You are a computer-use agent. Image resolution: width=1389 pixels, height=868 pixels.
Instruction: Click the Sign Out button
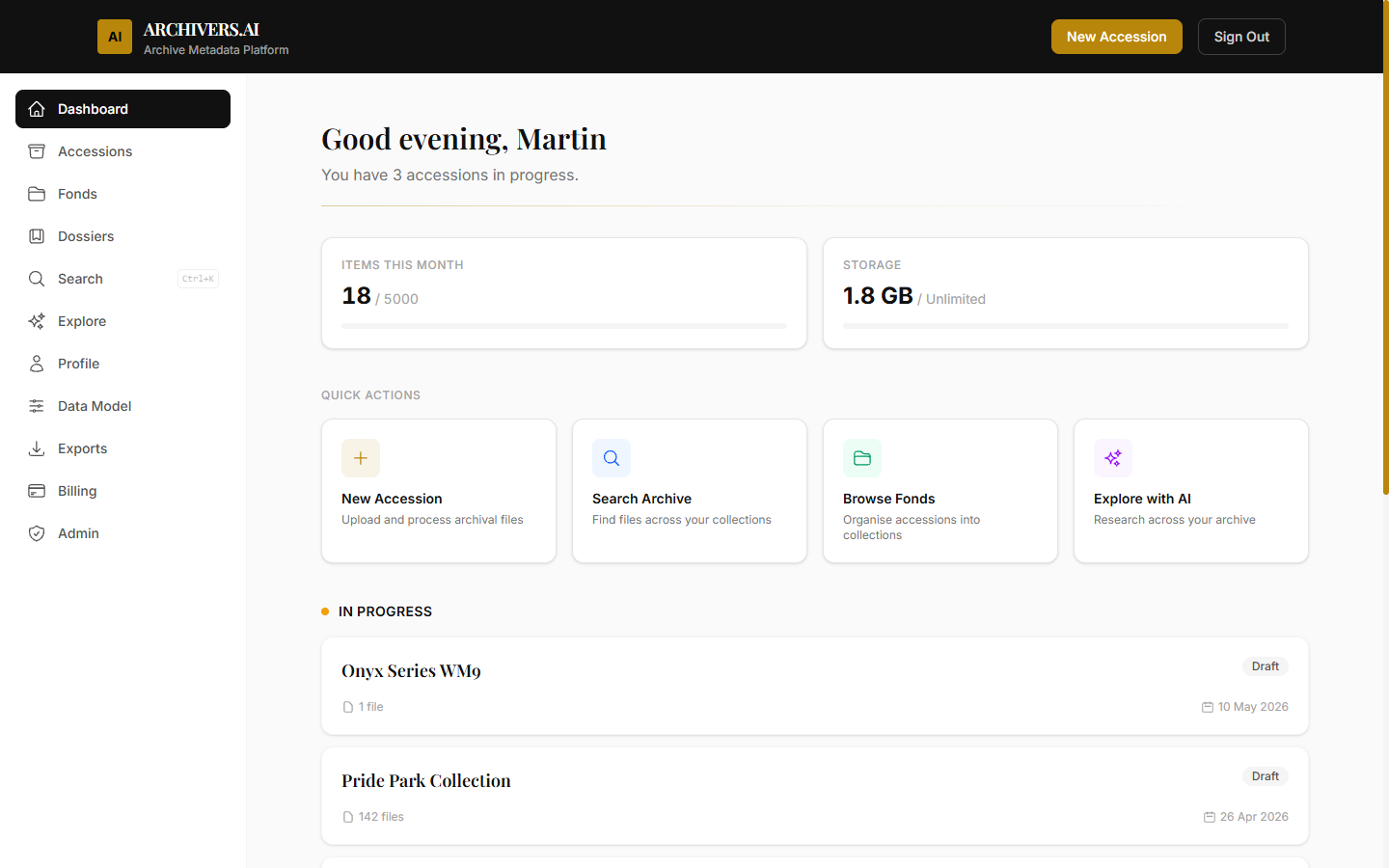click(x=1241, y=37)
